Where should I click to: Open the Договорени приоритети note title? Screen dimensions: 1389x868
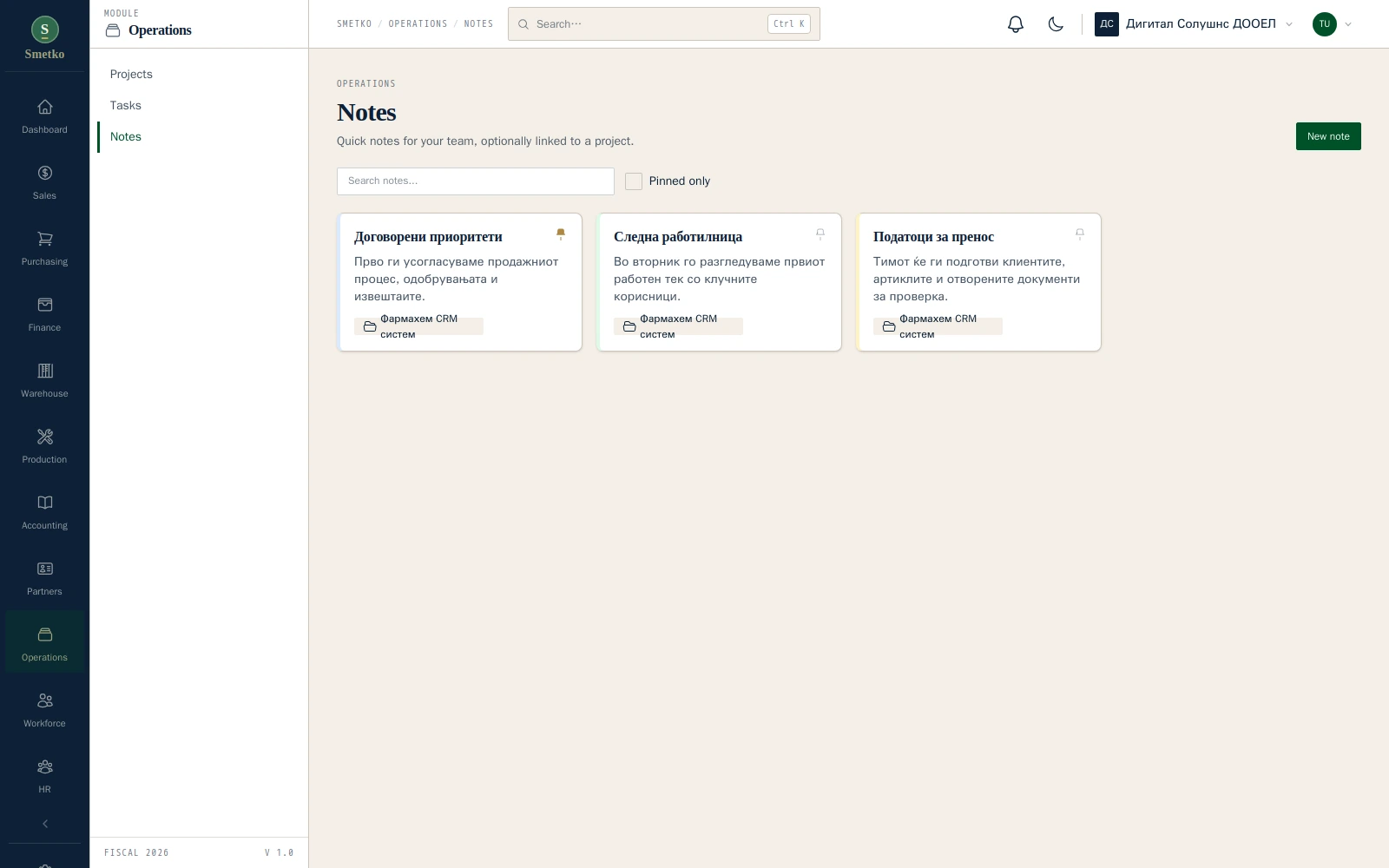point(428,237)
